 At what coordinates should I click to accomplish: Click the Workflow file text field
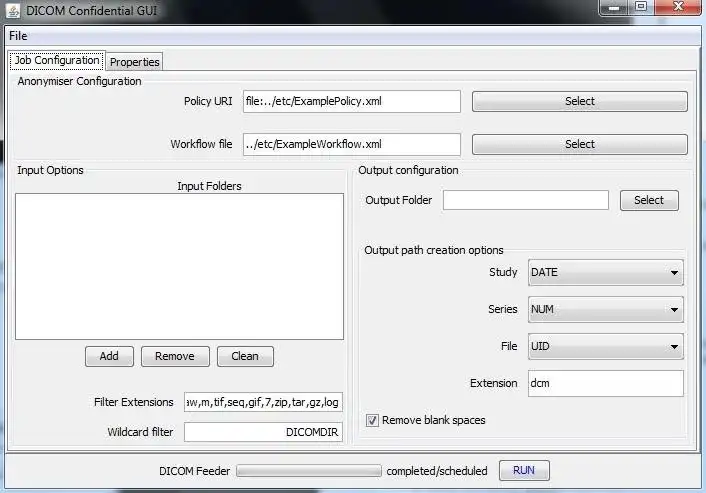click(x=352, y=144)
